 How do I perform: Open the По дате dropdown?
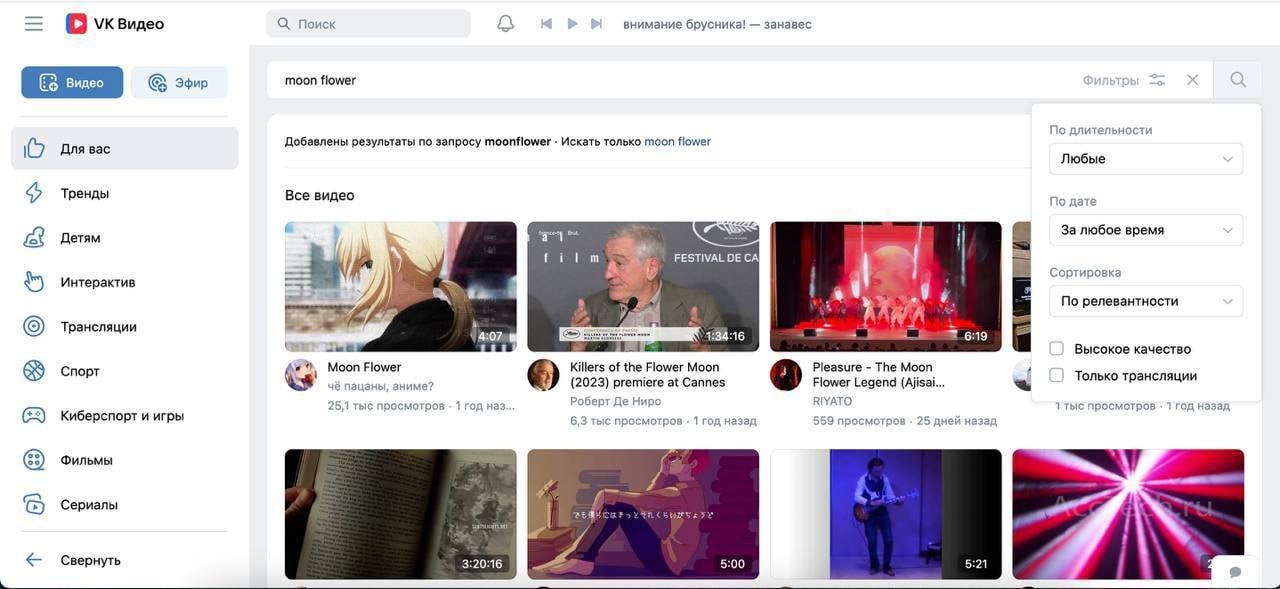point(1145,230)
